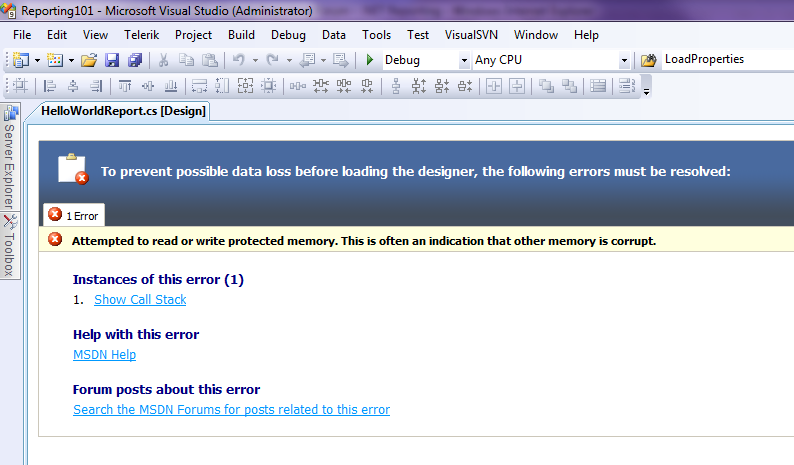Click the New Project icon
794x465 pixels.
tap(21, 60)
